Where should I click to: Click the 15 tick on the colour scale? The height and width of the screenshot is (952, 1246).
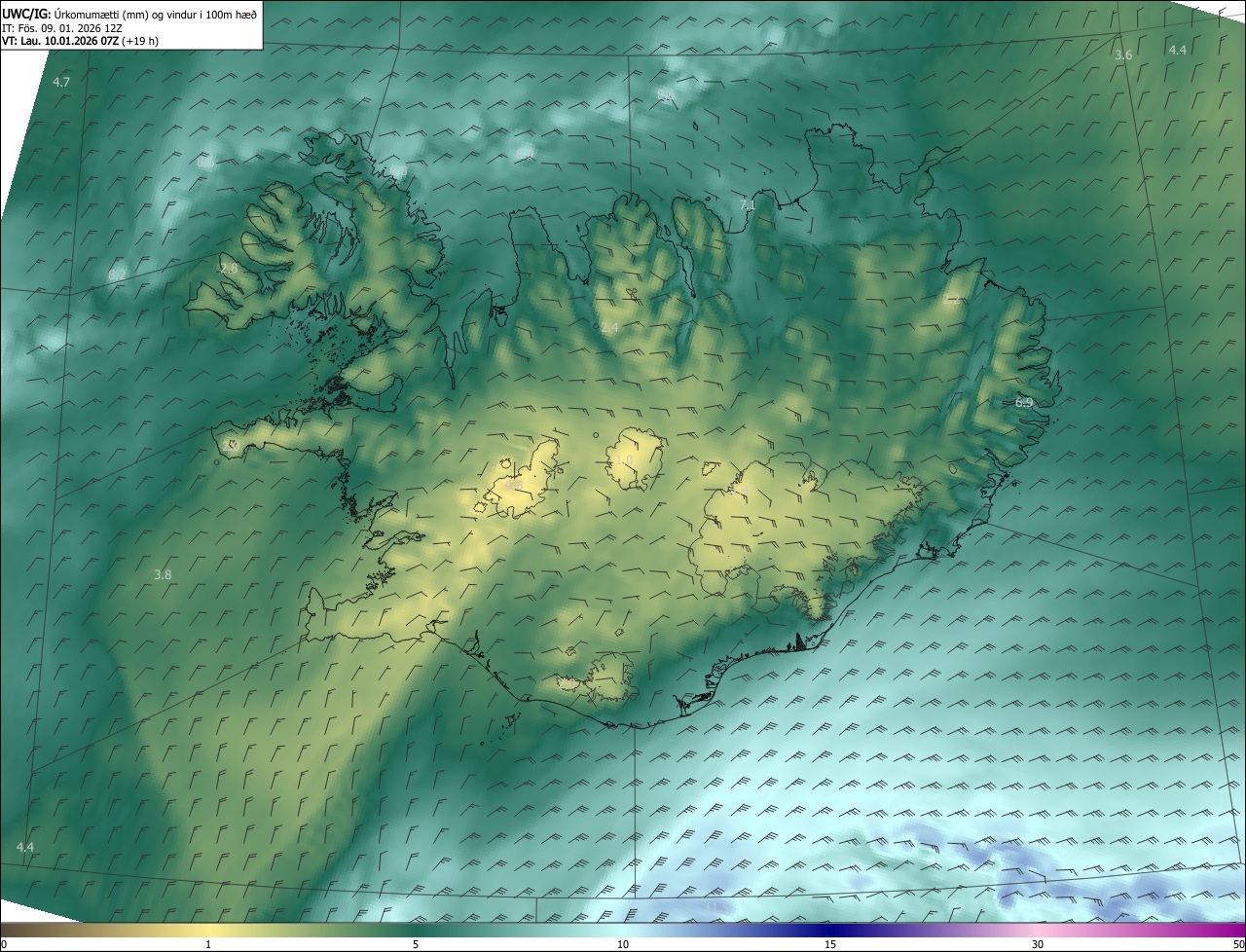pyautogui.click(x=830, y=944)
